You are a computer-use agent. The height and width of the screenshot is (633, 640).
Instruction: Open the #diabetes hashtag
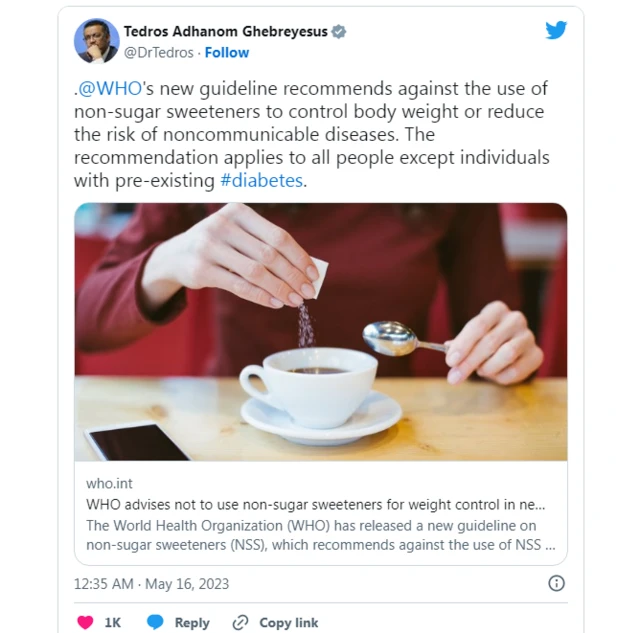[262, 180]
